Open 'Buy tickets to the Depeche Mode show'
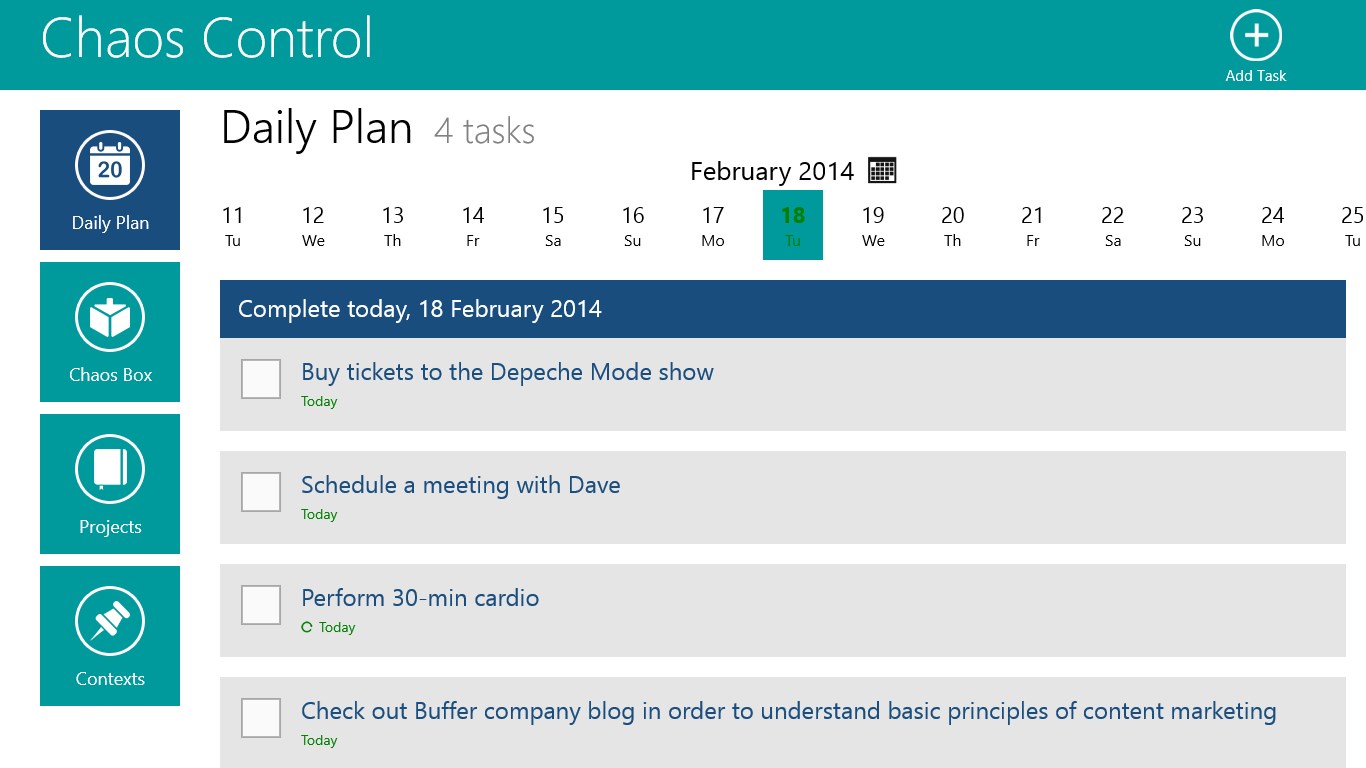The image size is (1366, 768). (x=507, y=373)
